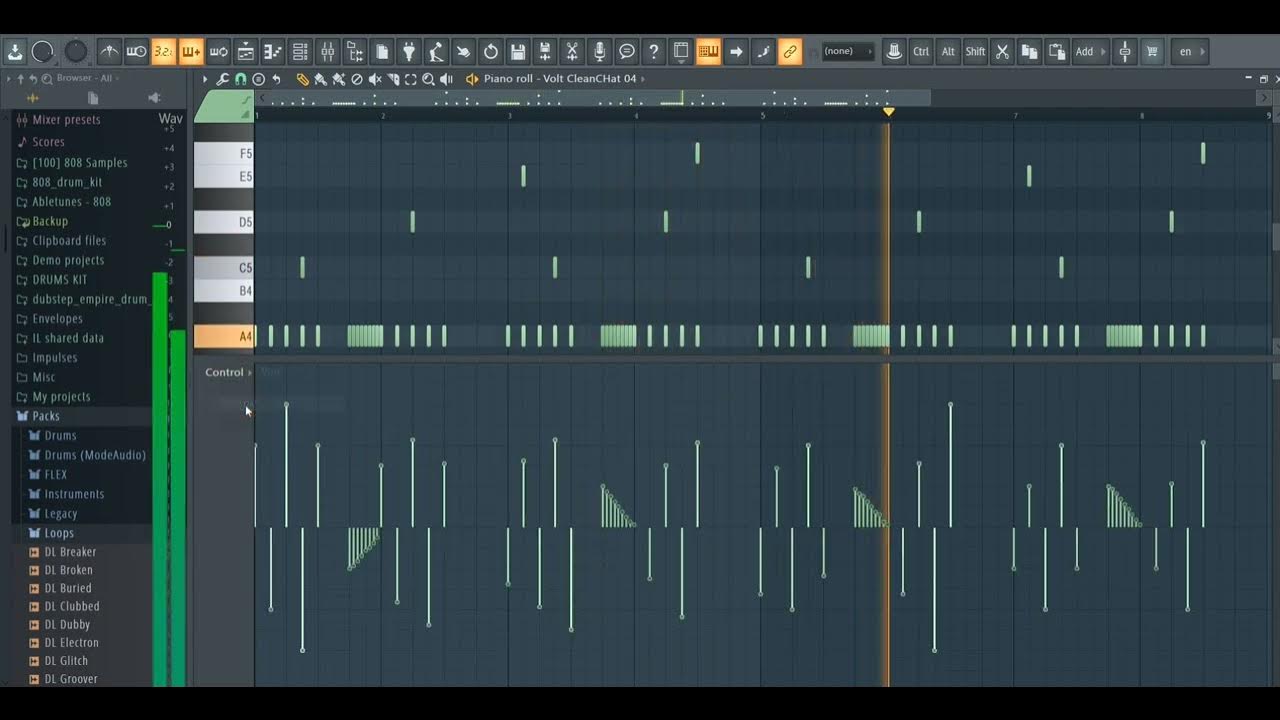Toggle wait for input before recording
The image size is (1280, 720).
136,51
